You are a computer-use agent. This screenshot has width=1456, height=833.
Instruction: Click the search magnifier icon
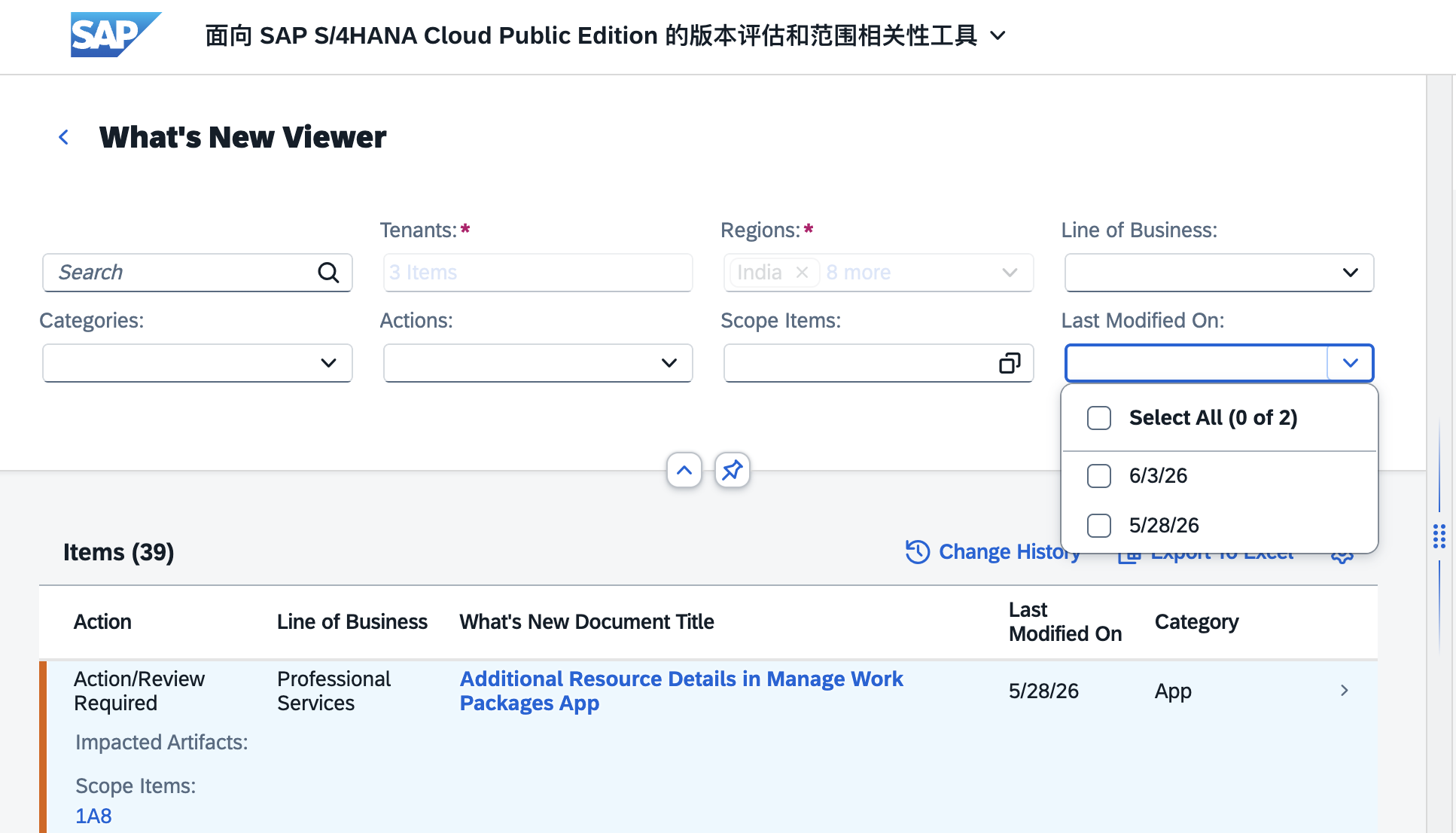[328, 273]
